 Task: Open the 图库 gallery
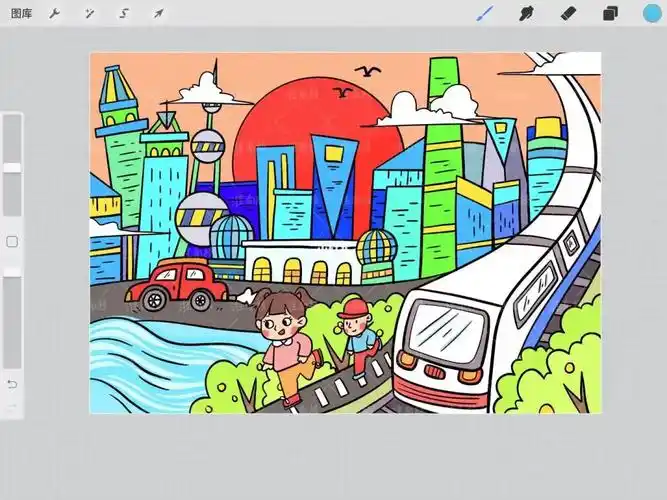click(20, 14)
